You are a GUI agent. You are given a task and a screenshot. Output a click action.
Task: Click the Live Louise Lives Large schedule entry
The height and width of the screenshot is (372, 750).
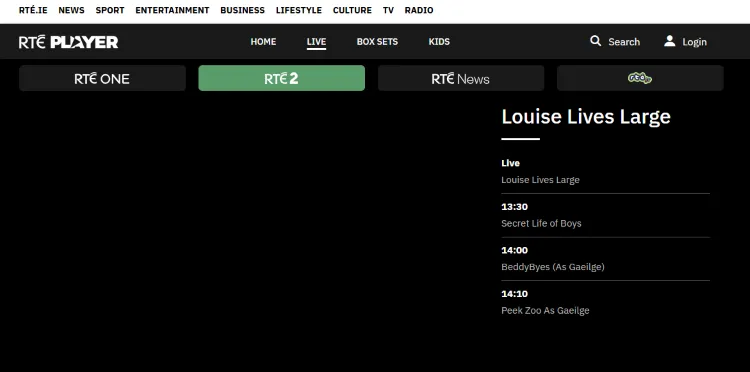coord(606,171)
